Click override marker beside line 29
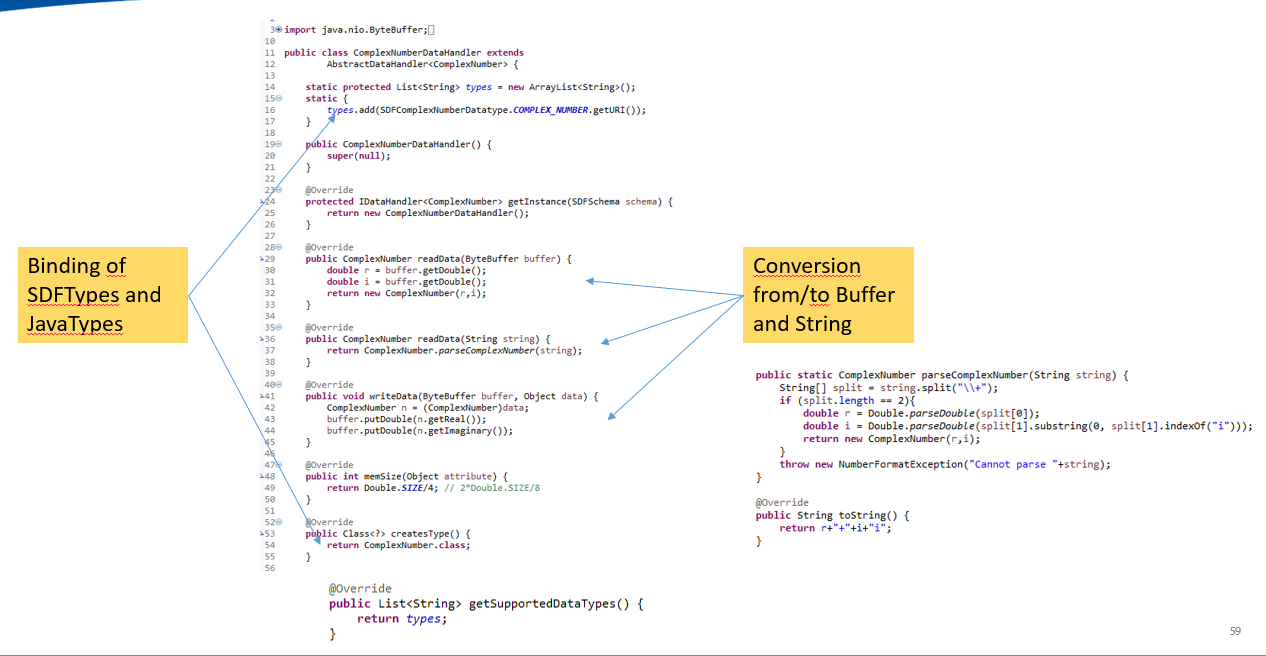 pyautogui.click(x=262, y=258)
